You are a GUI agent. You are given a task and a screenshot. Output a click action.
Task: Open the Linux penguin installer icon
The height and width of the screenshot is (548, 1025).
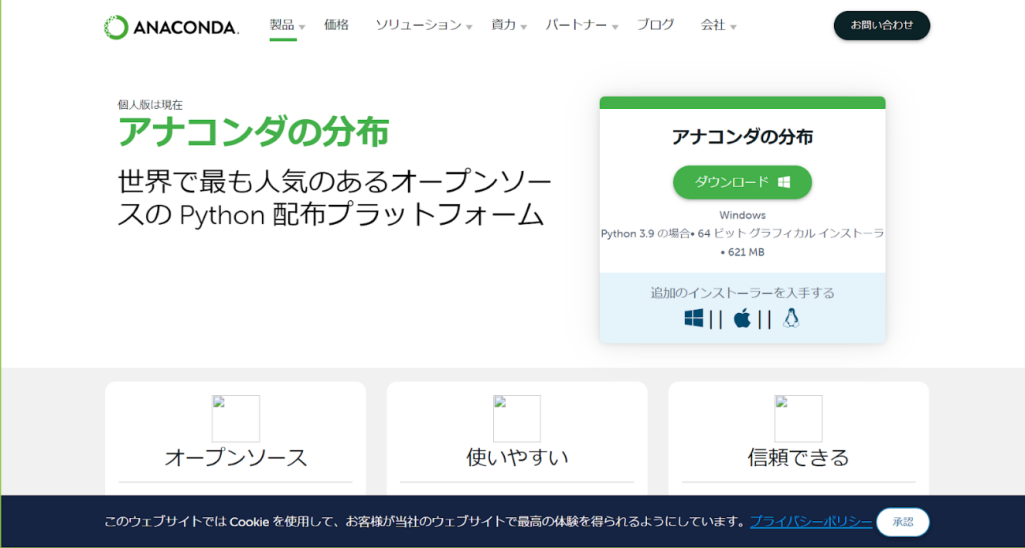[x=792, y=318]
